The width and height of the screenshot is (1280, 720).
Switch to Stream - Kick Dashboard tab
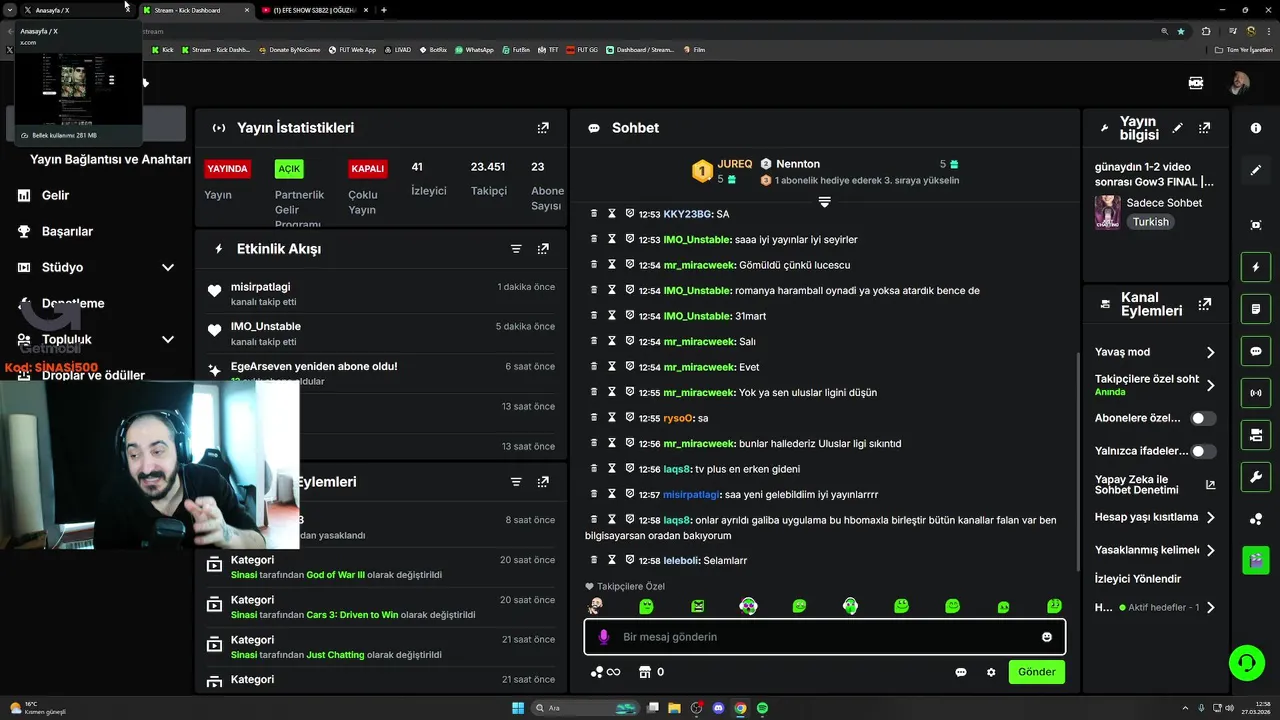click(x=195, y=10)
